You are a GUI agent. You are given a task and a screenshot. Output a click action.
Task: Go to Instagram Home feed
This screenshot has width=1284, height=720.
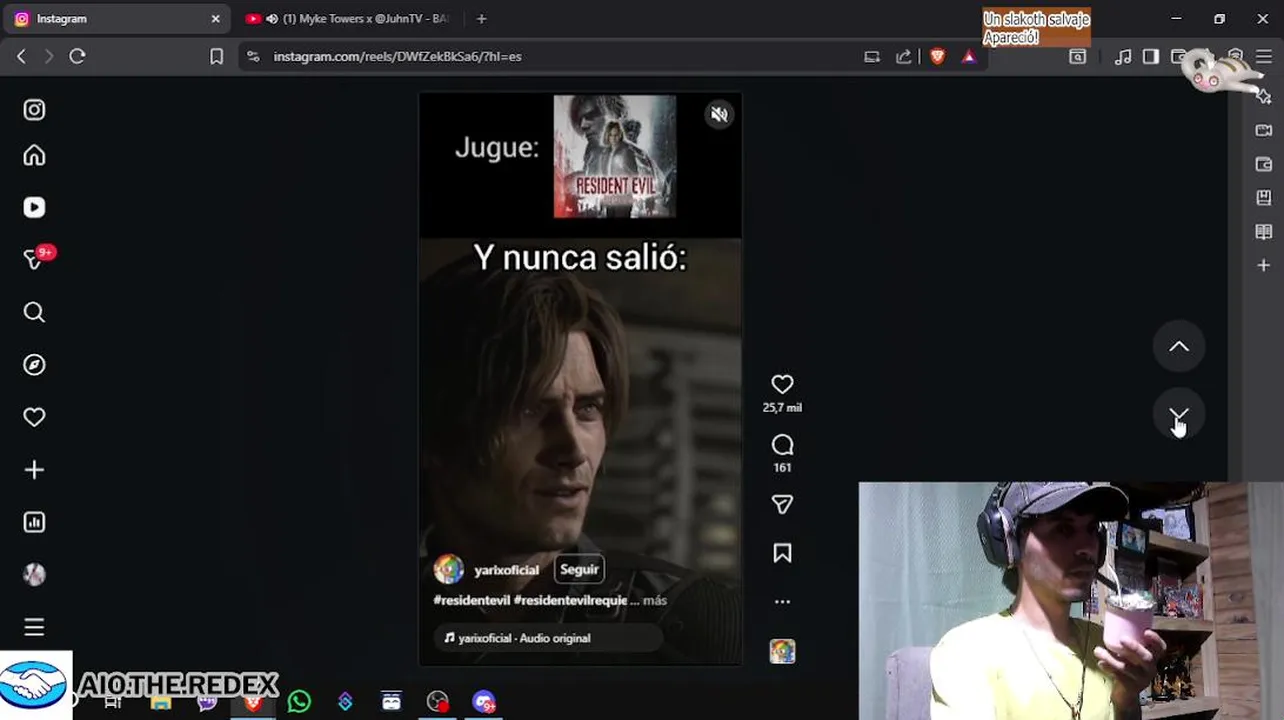tap(34, 155)
